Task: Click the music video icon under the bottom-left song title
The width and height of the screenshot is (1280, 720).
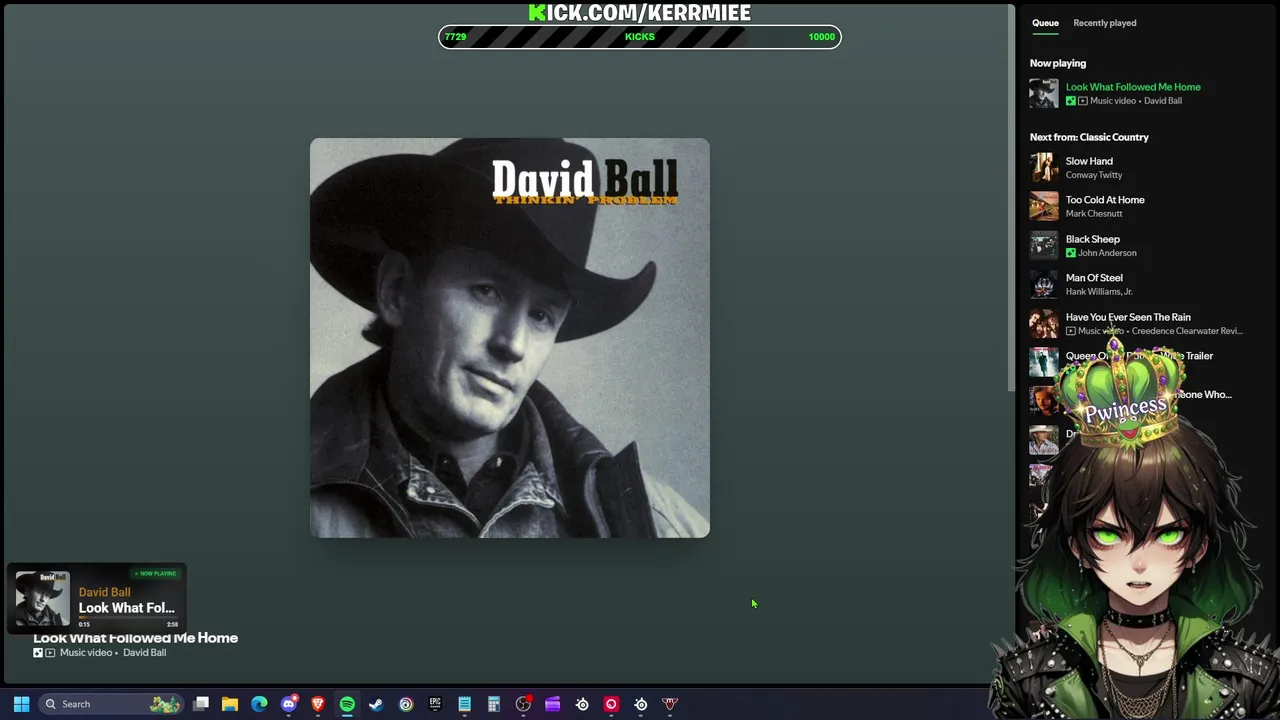Action: click(50, 653)
